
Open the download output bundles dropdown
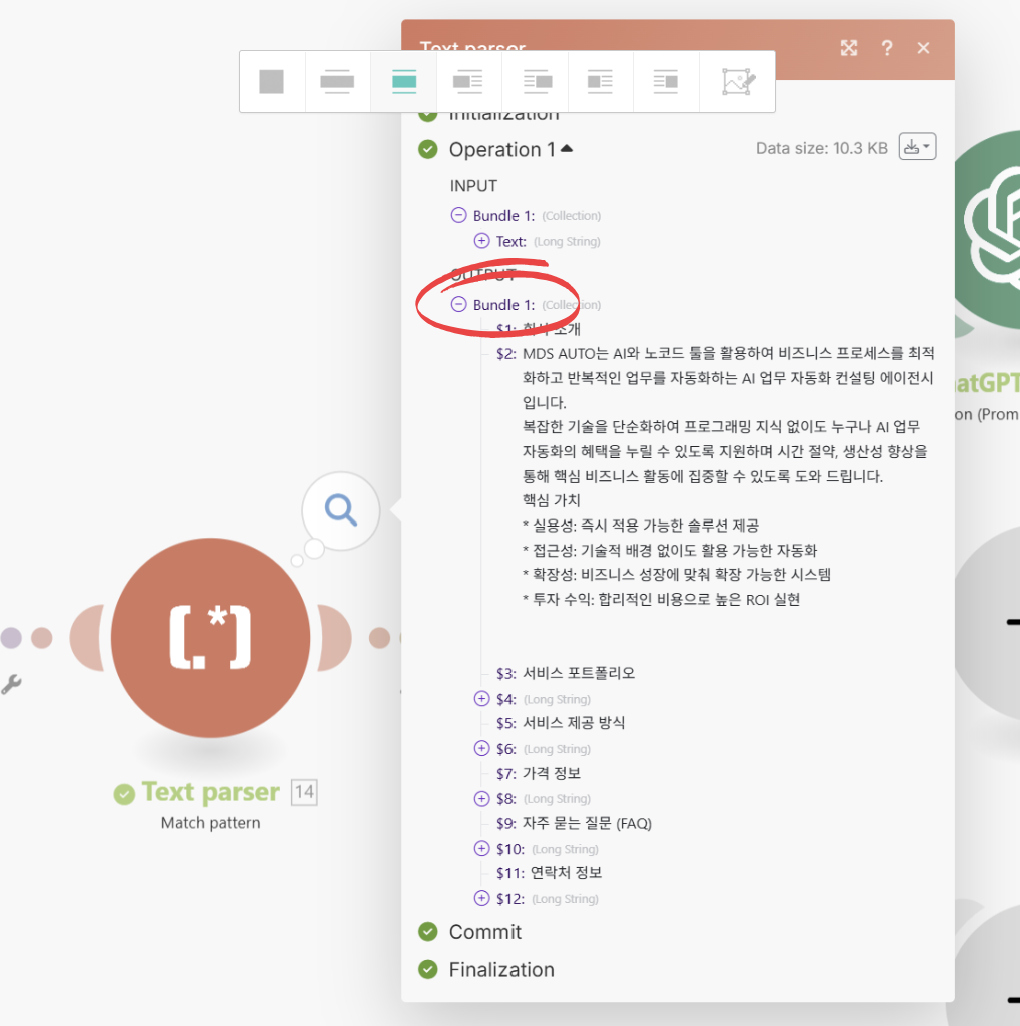click(x=917, y=147)
